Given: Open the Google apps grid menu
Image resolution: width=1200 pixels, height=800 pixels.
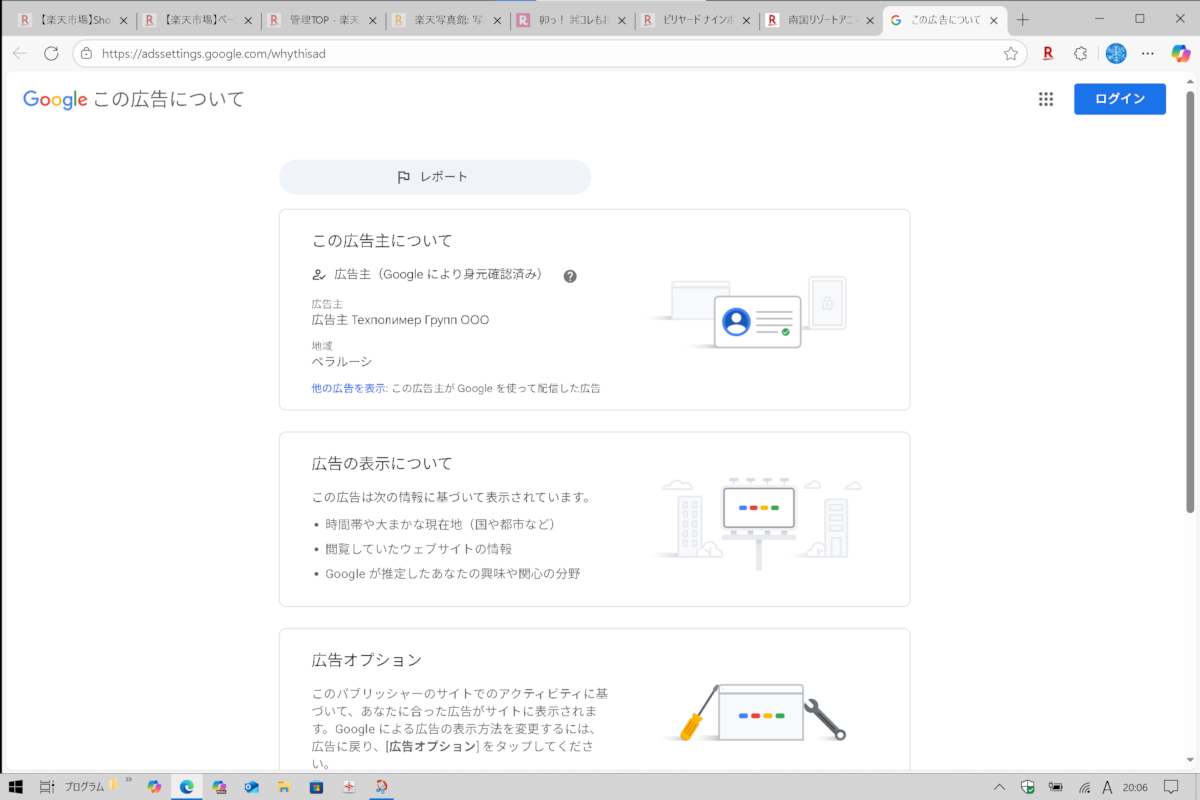Looking at the screenshot, I should tap(1046, 99).
